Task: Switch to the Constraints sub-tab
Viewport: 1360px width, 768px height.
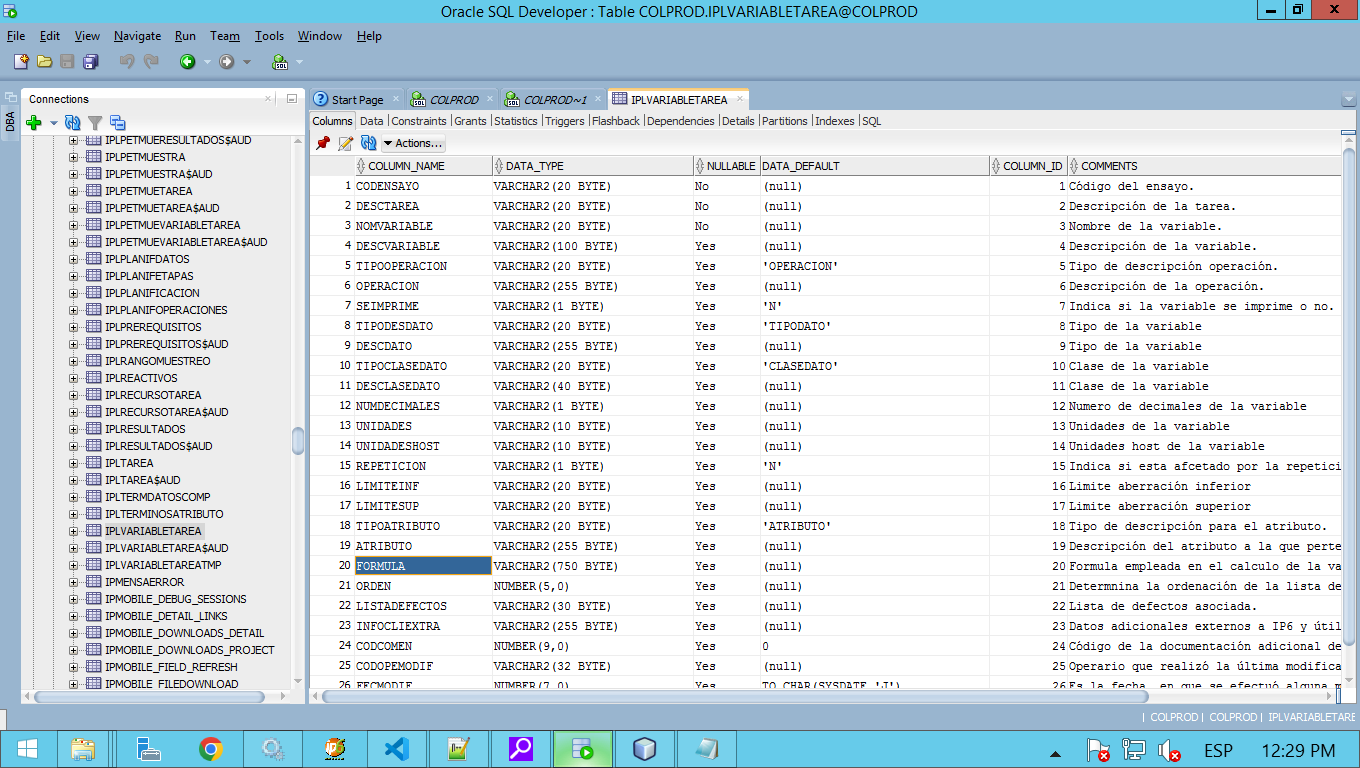Action: tap(419, 121)
